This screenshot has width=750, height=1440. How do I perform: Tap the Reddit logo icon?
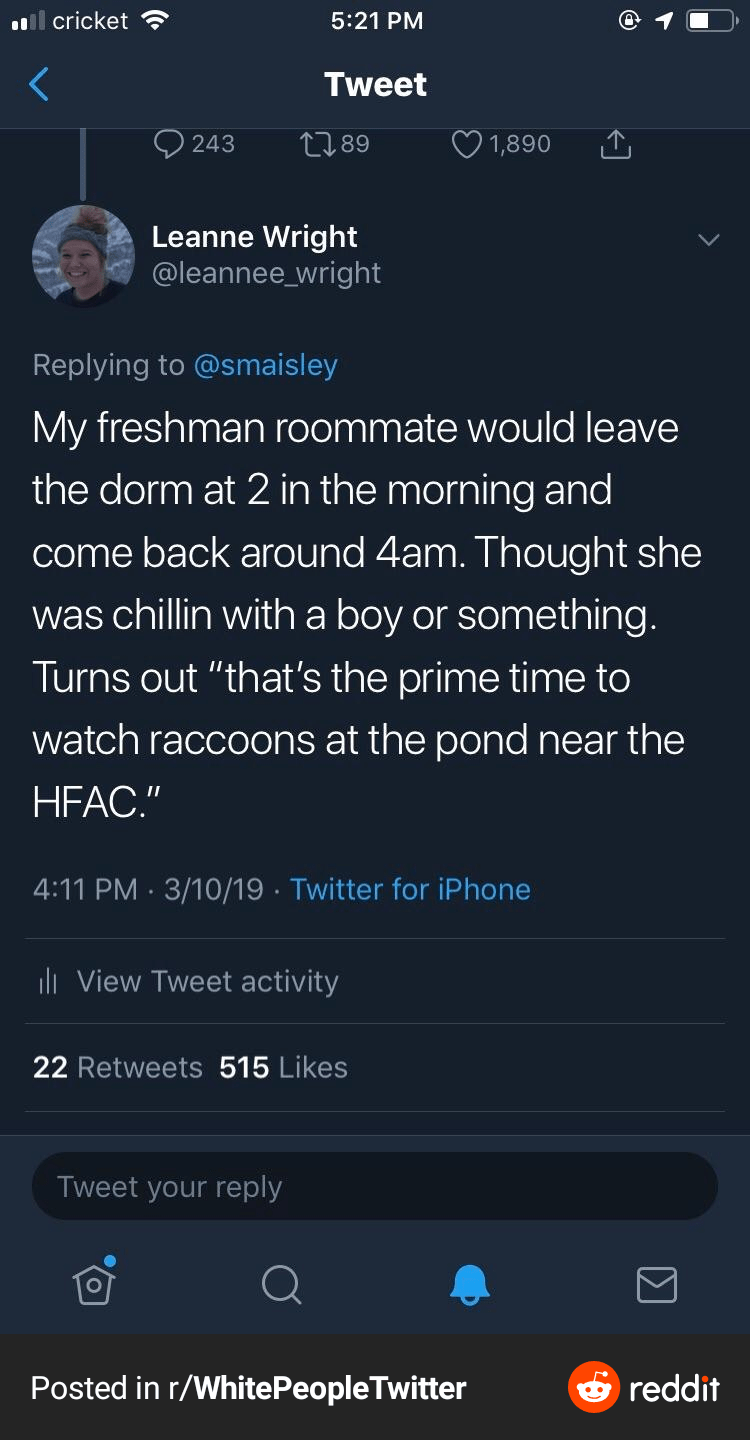[x=592, y=1387]
